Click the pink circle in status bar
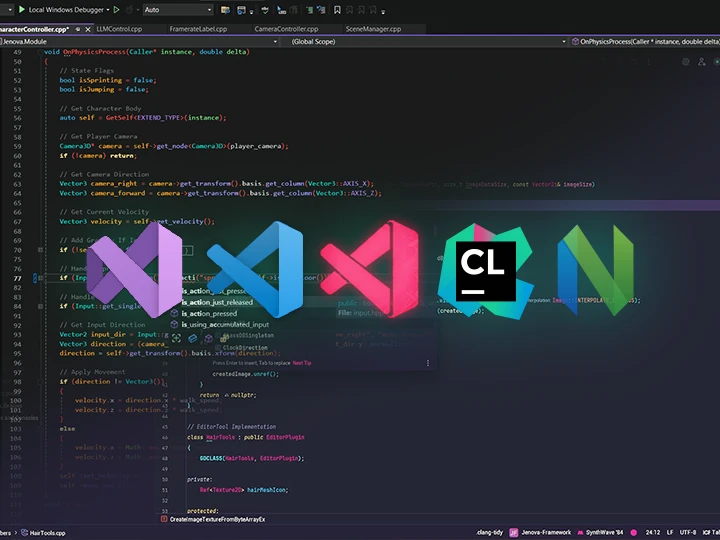This screenshot has width=720, height=540. pyautogui.click(x=634, y=533)
